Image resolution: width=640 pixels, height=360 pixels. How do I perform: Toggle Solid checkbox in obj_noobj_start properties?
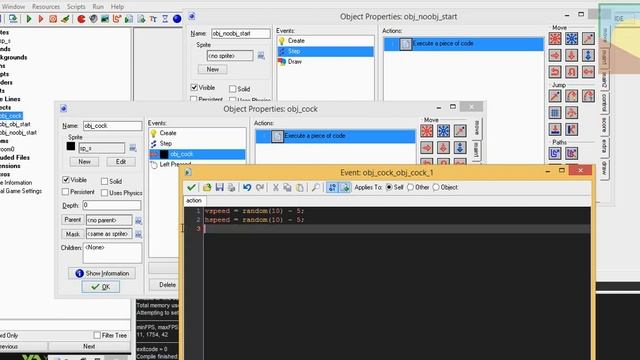233,89
